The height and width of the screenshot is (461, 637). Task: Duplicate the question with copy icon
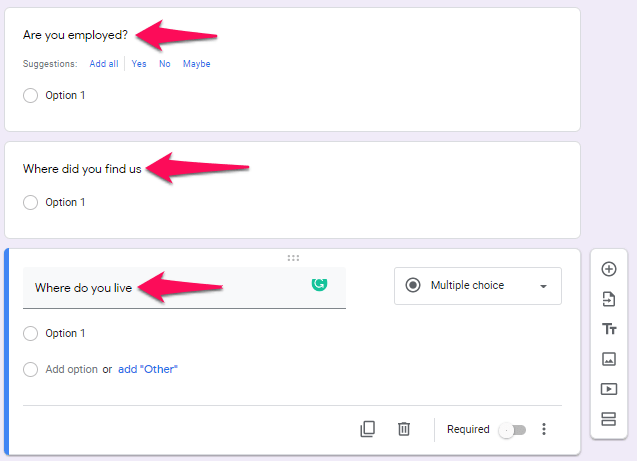368,429
